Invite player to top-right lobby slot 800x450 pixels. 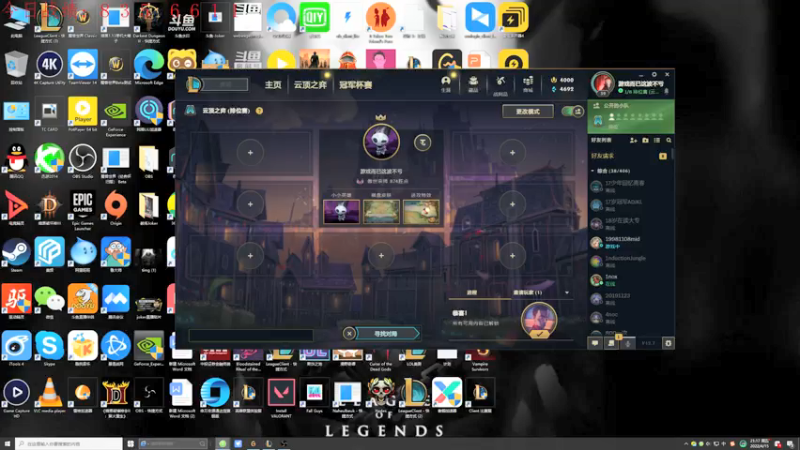[x=512, y=153]
